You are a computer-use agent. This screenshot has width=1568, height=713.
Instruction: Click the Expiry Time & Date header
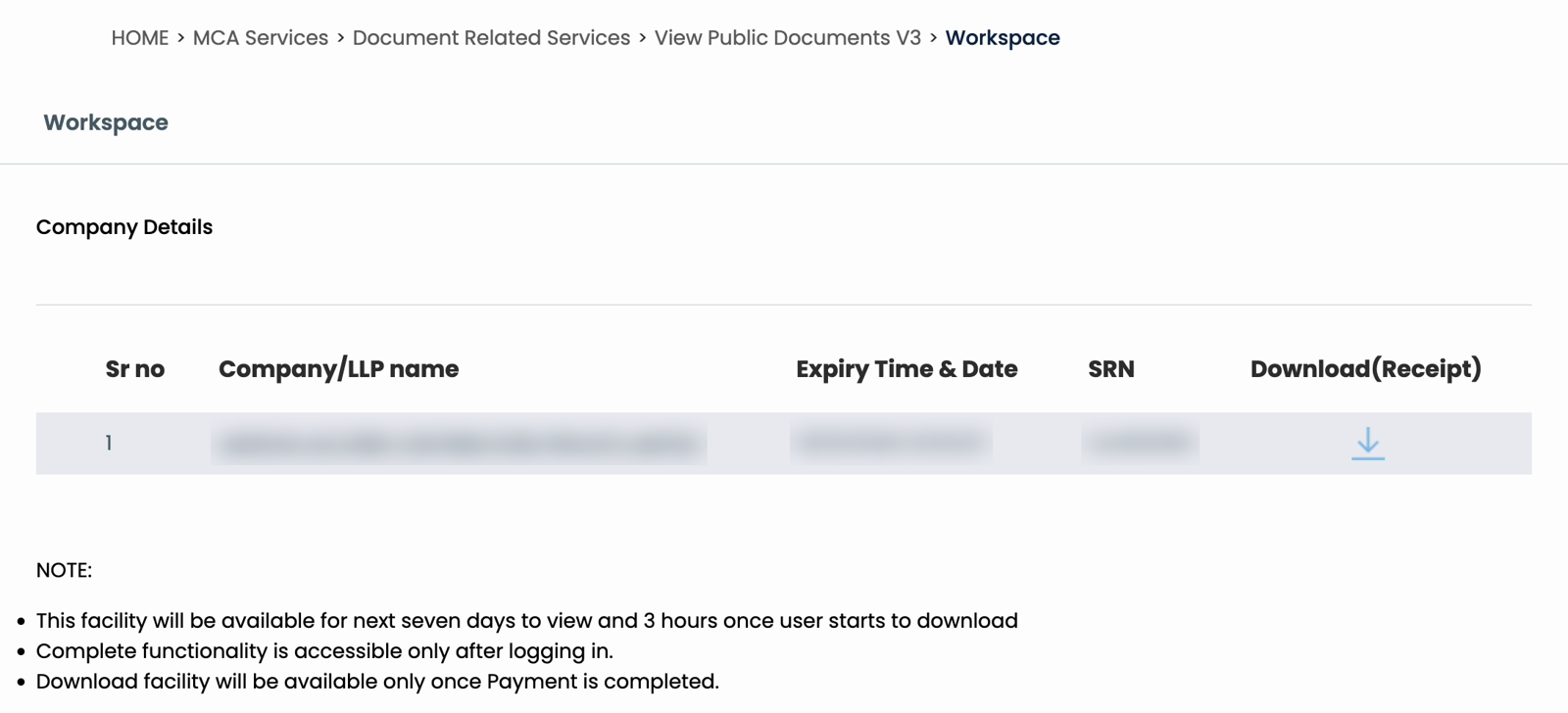[x=906, y=369]
